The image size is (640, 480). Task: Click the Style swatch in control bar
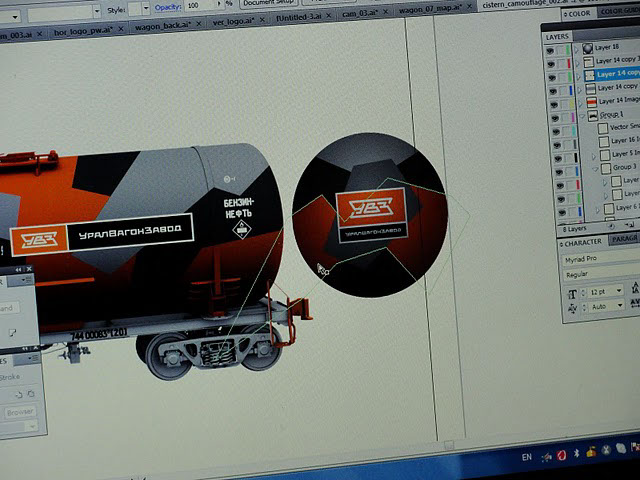(135, 9)
